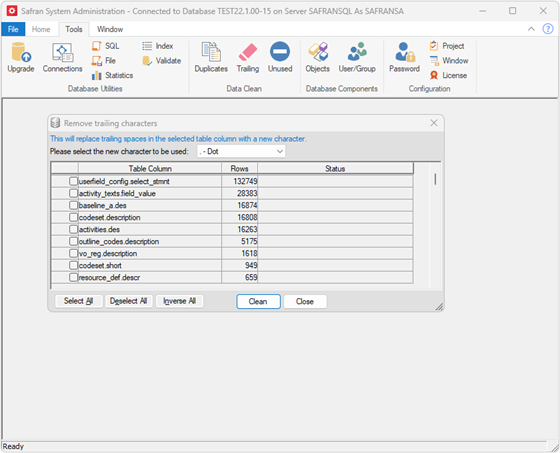Screen dimensions: 560x453
Task: Click the 949 rows value
Action: coord(251,265)
